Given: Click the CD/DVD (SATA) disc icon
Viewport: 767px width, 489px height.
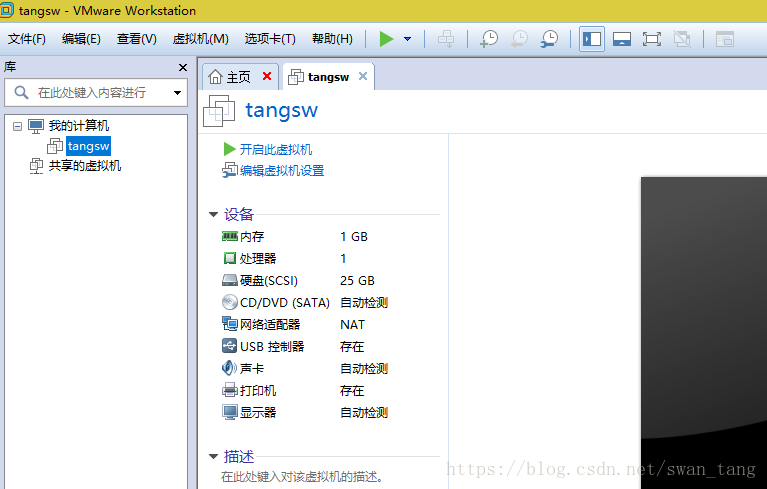Looking at the screenshot, I should coord(230,302).
